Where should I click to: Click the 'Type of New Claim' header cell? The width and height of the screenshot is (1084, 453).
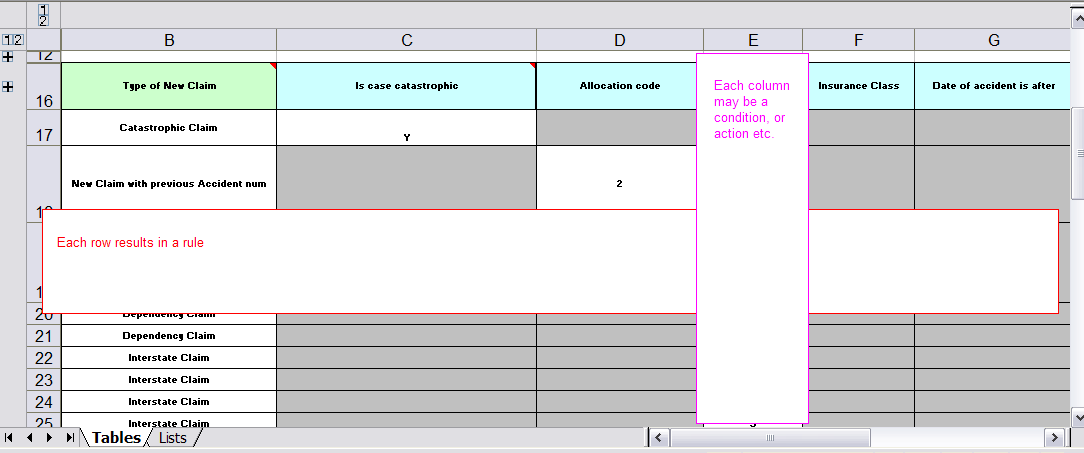tap(169, 86)
